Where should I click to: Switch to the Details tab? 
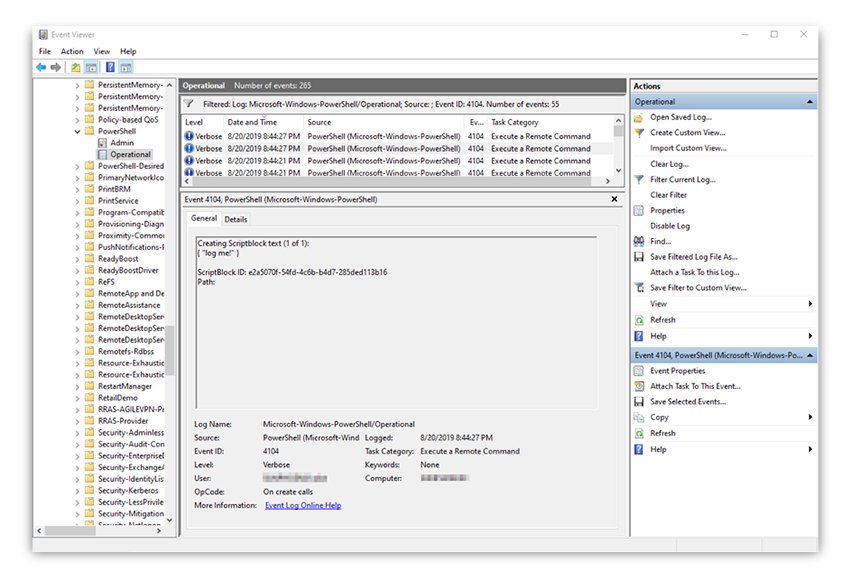pyautogui.click(x=236, y=219)
